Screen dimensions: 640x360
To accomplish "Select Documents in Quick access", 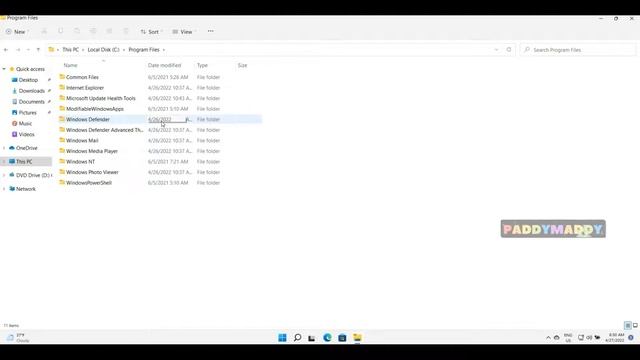I will (x=31, y=102).
